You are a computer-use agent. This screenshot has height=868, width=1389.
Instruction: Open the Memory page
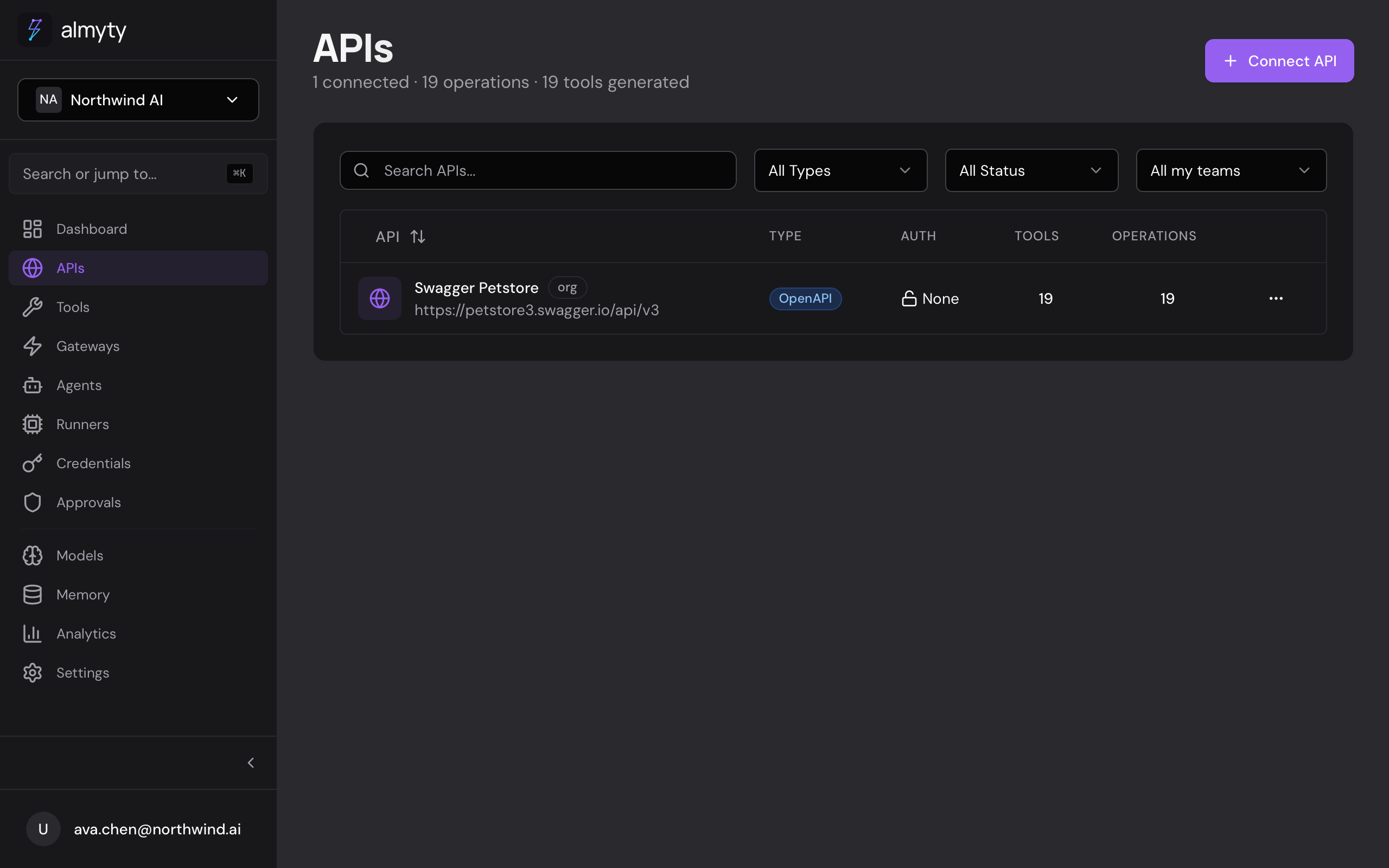point(138,595)
